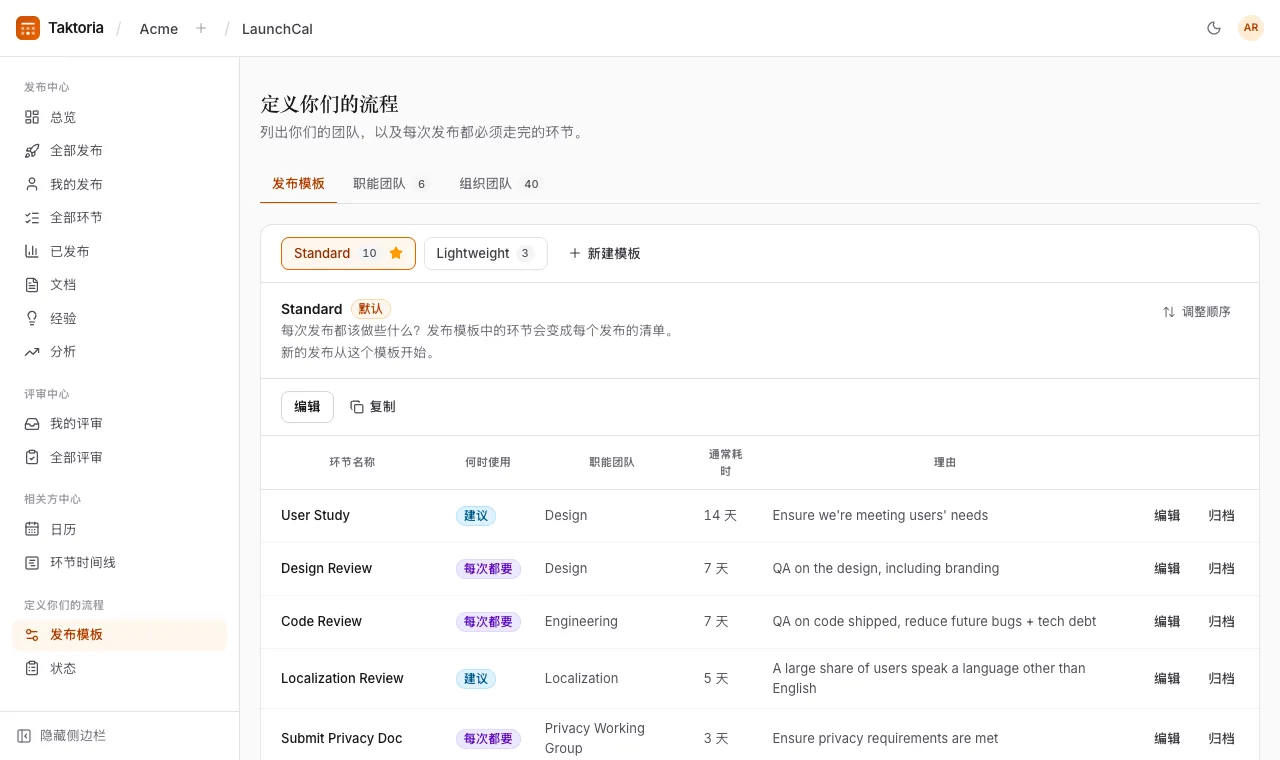Select 发布模板 sidebar item
Image resolution: width=1280 pixels, height=760 pixels.
coord(120,634)
